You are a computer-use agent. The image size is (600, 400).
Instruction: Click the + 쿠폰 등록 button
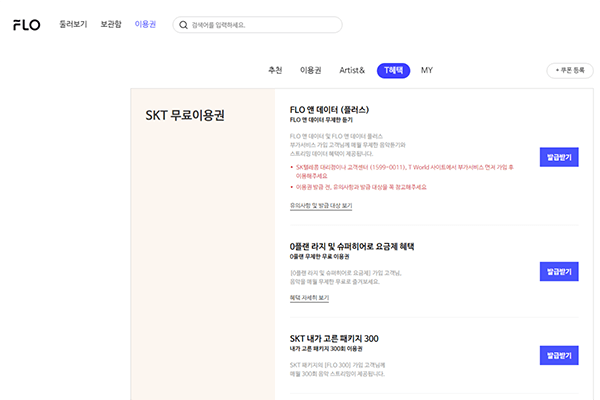(x=568, y=71)
